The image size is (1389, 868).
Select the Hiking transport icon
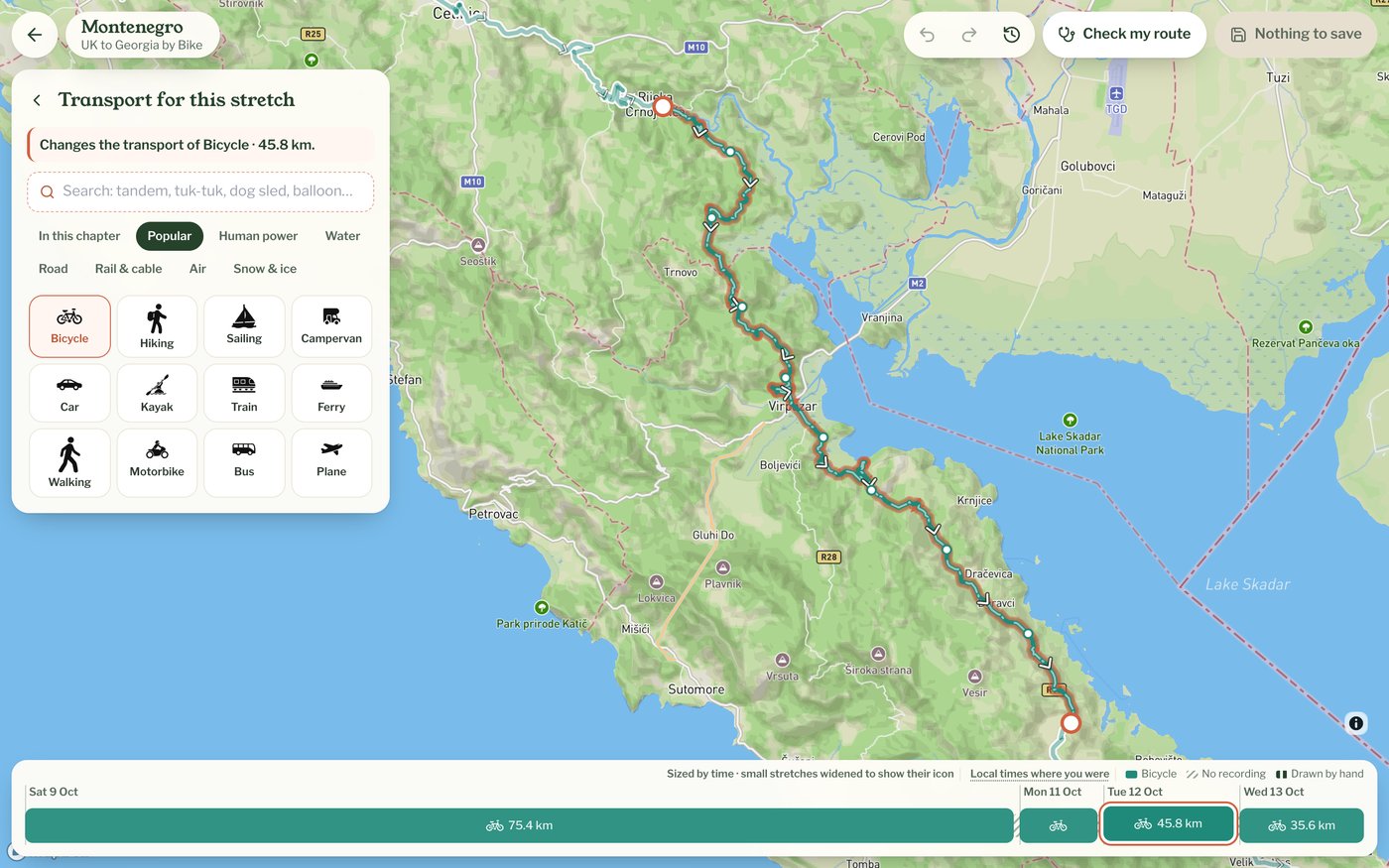tap(157, 326)
